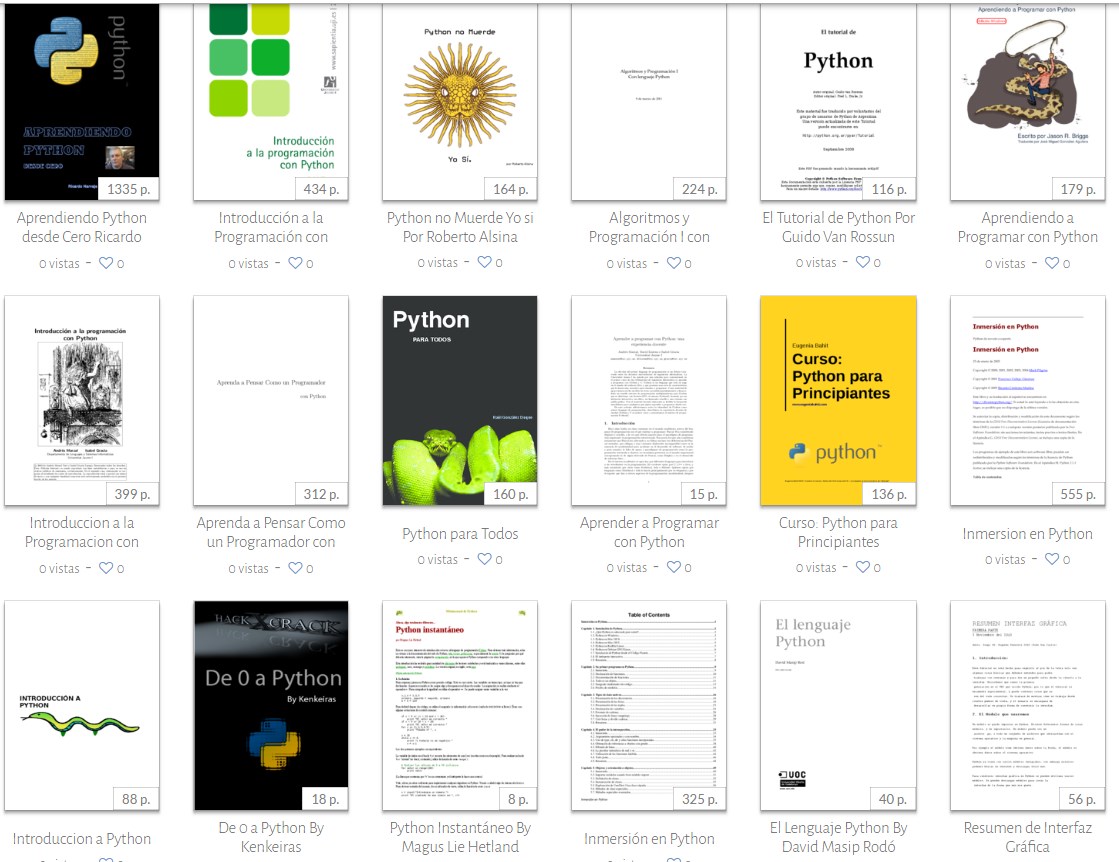The width and height of the screenshot is (1119, 862).
Task: Click the El Lenguaje Python title
Action: (x=838, y=838)
